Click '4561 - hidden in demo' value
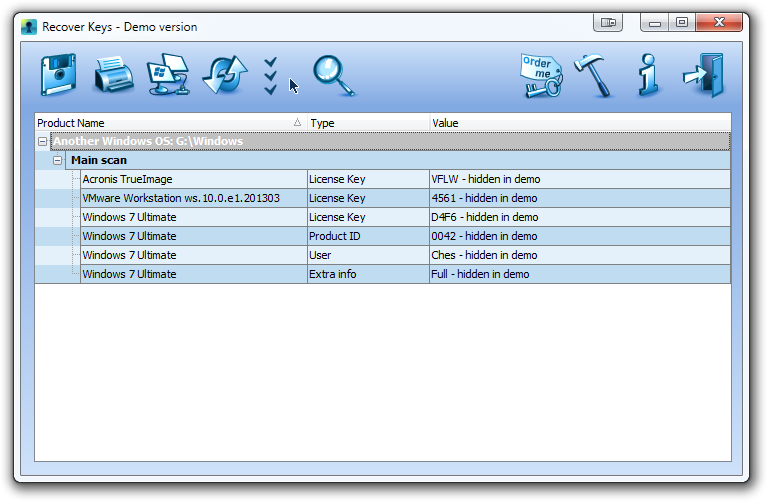The width and height of the screenshot is (768, 502). tap(484, 198)
